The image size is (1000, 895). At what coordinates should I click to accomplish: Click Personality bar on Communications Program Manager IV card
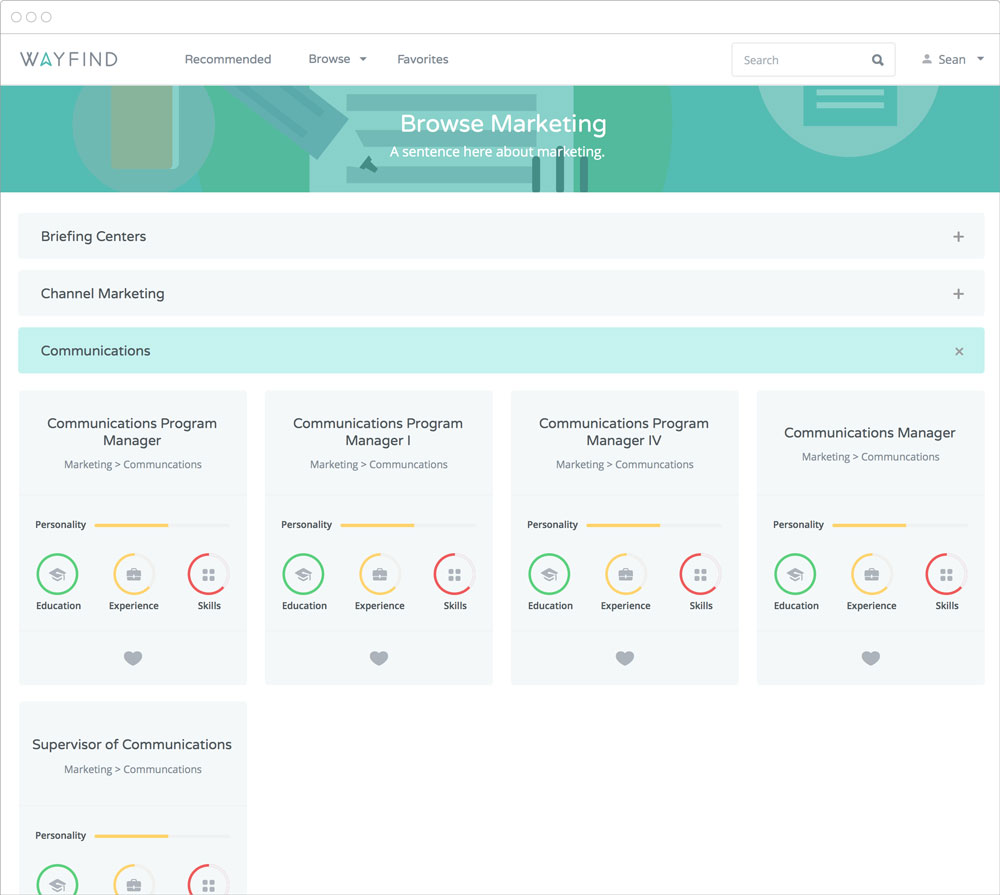[x=654, y=525]
